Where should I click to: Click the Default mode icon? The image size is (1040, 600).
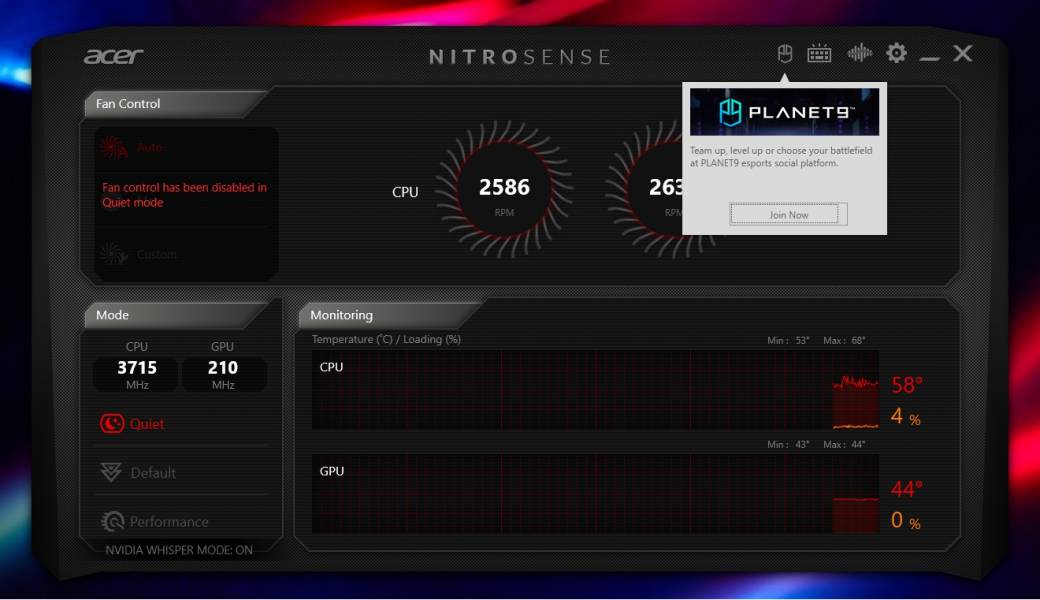coord(111,473)
